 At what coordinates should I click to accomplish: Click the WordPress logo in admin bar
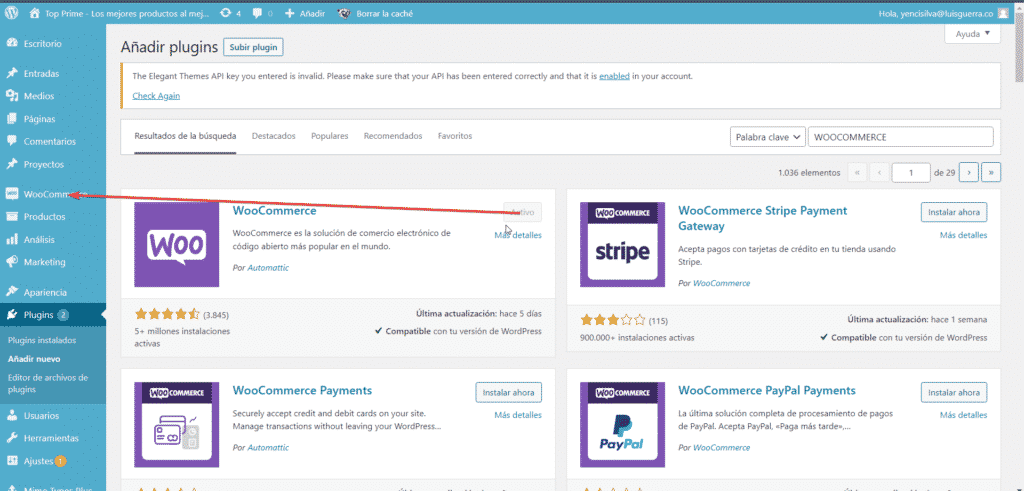(12, 12)
